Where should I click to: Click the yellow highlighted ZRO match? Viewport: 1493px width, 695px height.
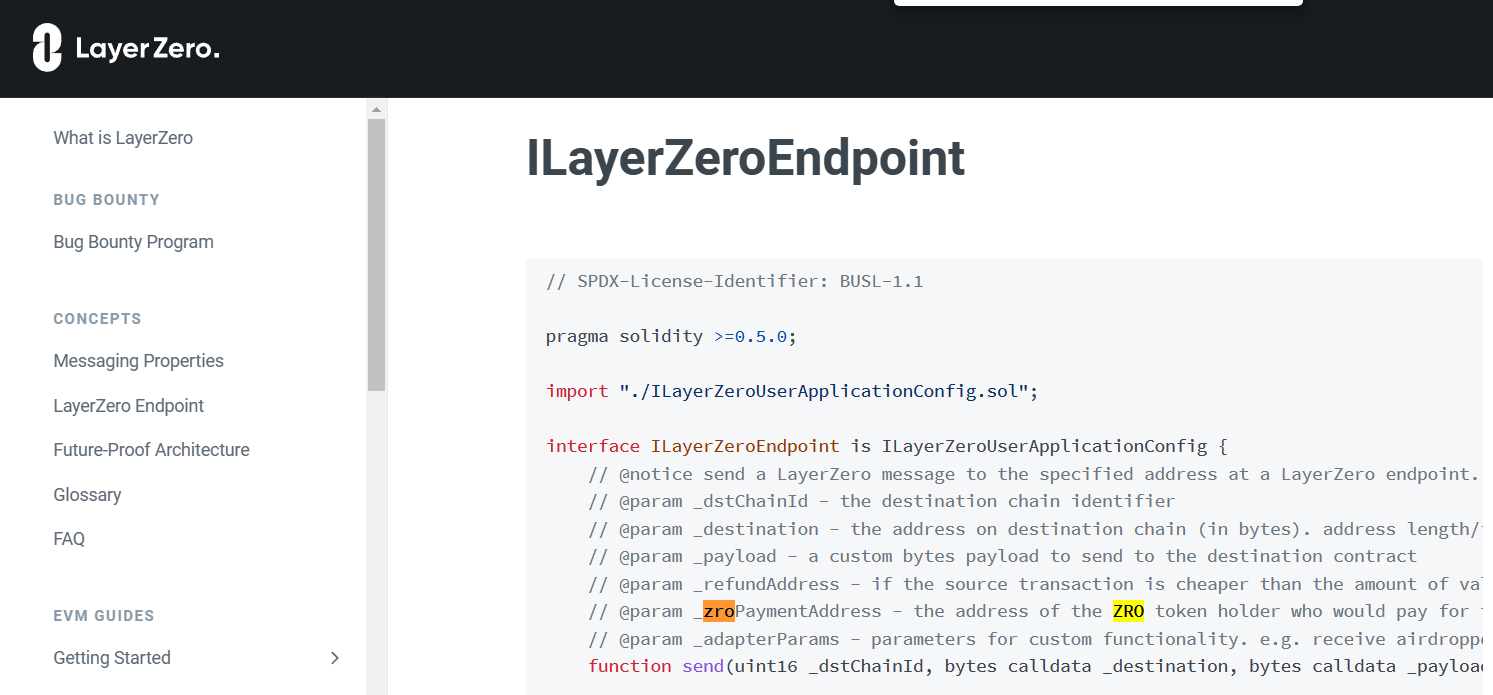1128,611
